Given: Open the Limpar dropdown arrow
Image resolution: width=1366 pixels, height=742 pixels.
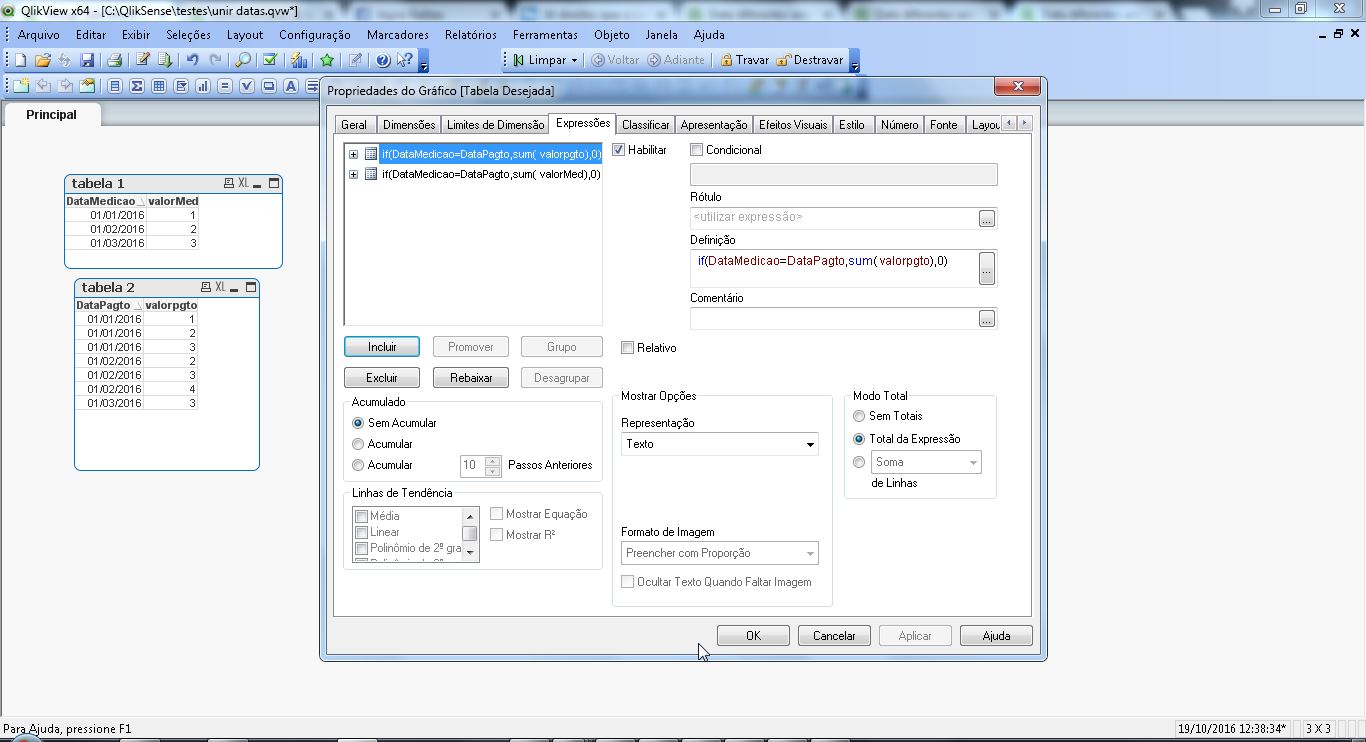Looking at the screenshot, I should click(574, 60).
